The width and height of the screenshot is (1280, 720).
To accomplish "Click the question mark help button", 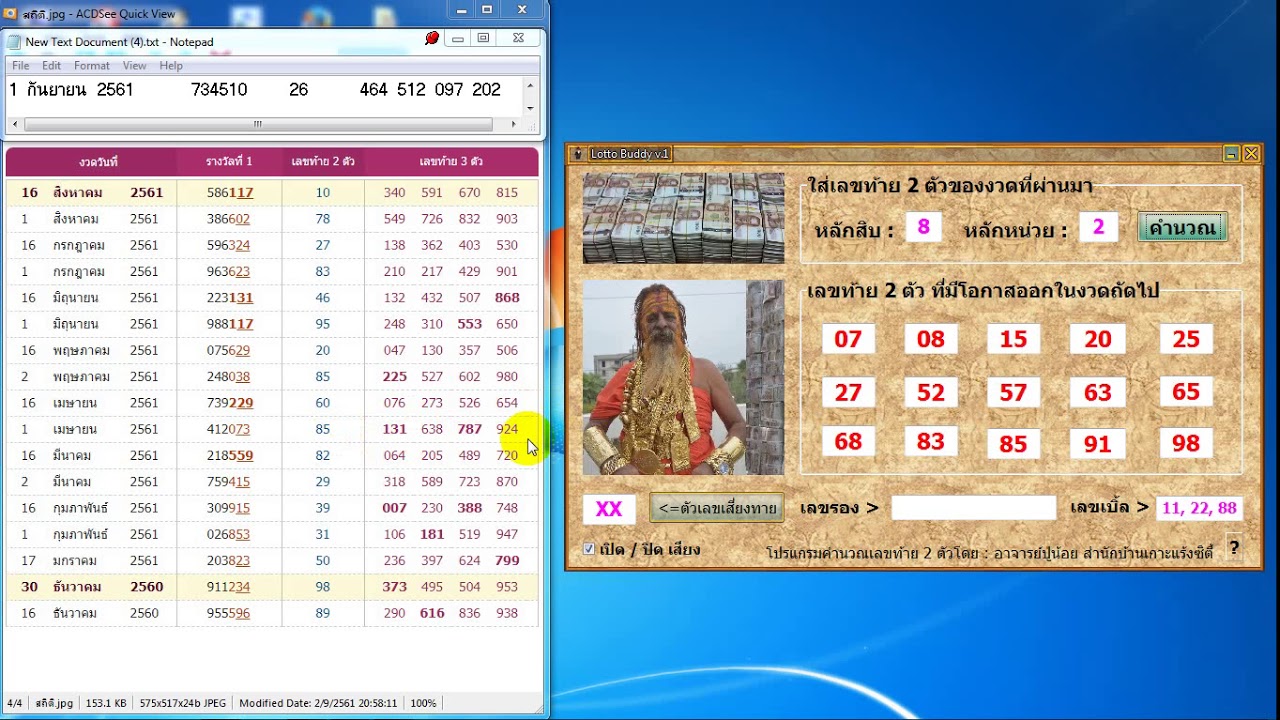I will [x=1234, y=548].
